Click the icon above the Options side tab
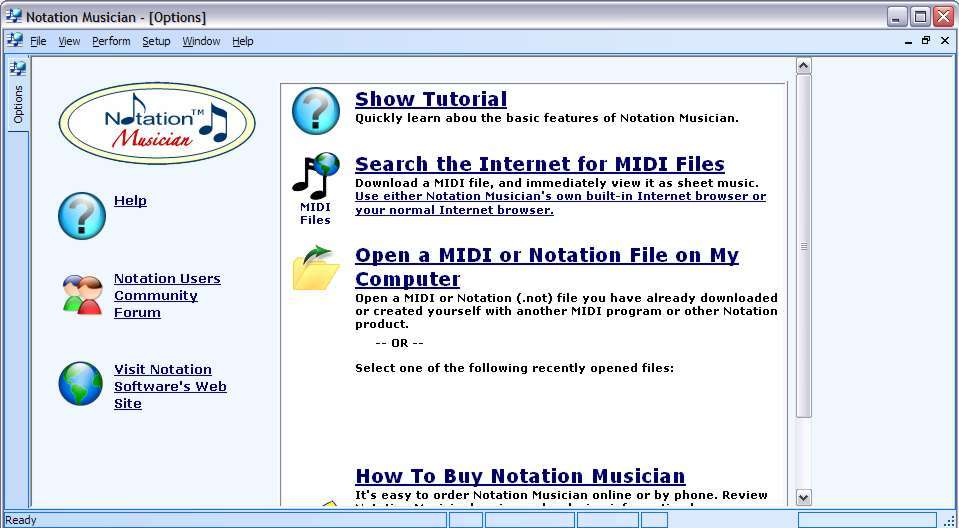The width and height of the screenshot is (959, 528). click(18, 68)
